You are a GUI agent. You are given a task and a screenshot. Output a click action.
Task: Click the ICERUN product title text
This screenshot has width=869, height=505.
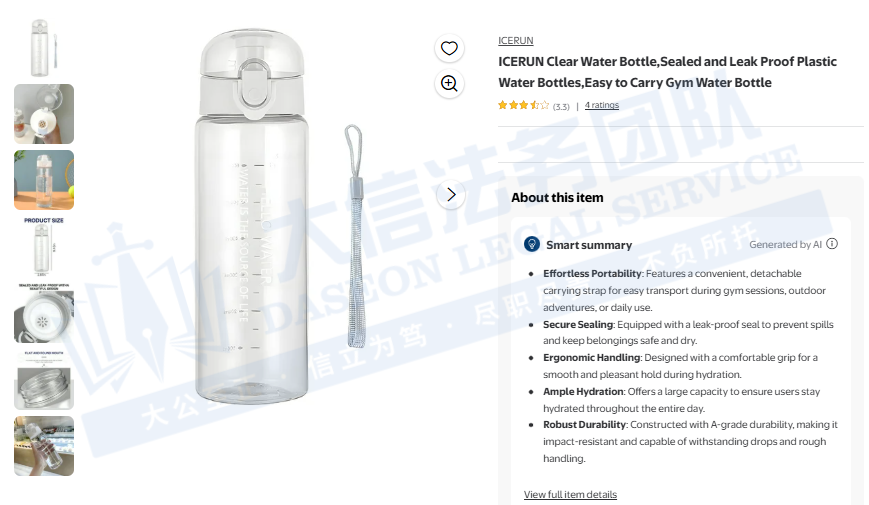click(667, 72)
